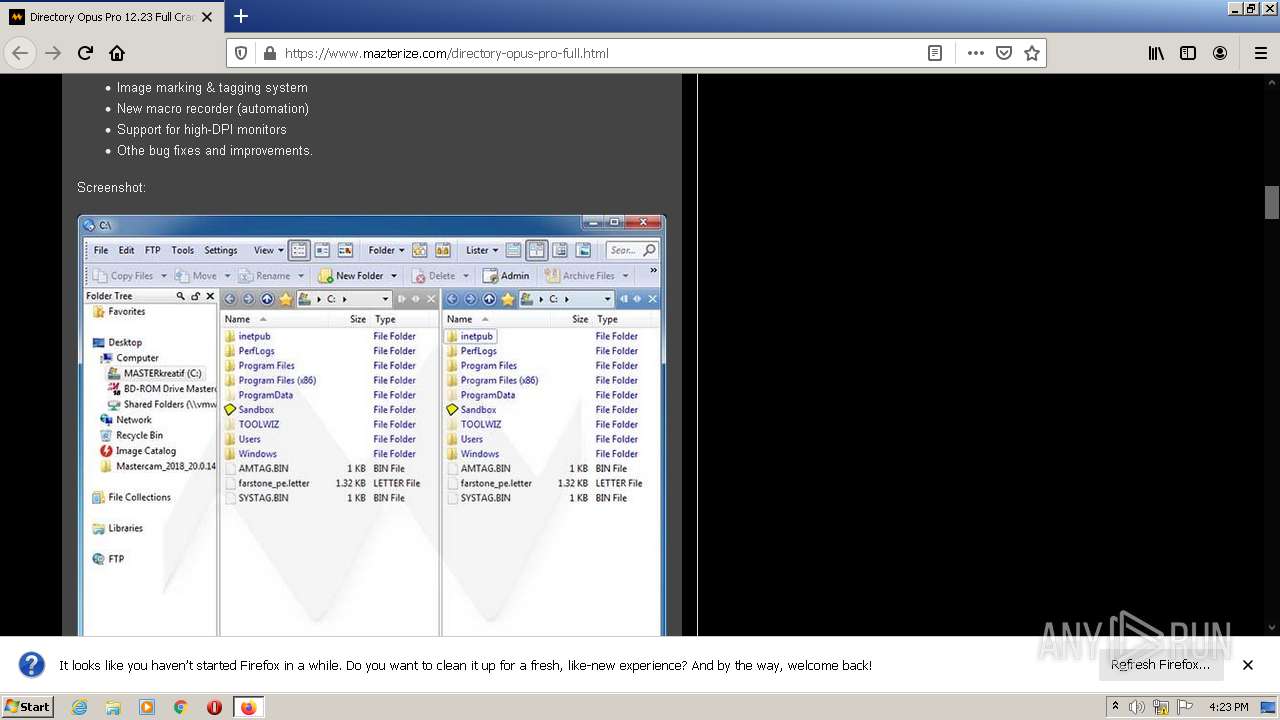1280x720 pixels.
Task: Open a new tab with plus button
Action: pos(241,16)
